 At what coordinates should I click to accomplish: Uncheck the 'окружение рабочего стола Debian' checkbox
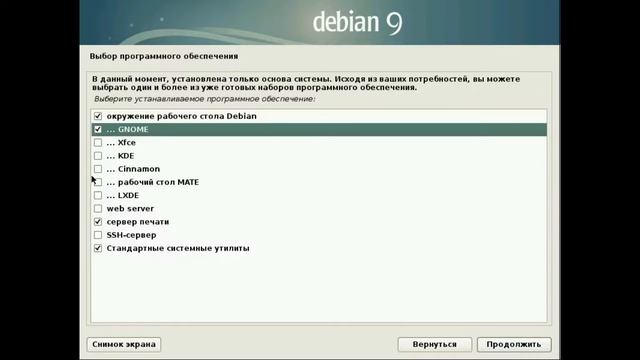pyautogui.click(x=98, y=116)
